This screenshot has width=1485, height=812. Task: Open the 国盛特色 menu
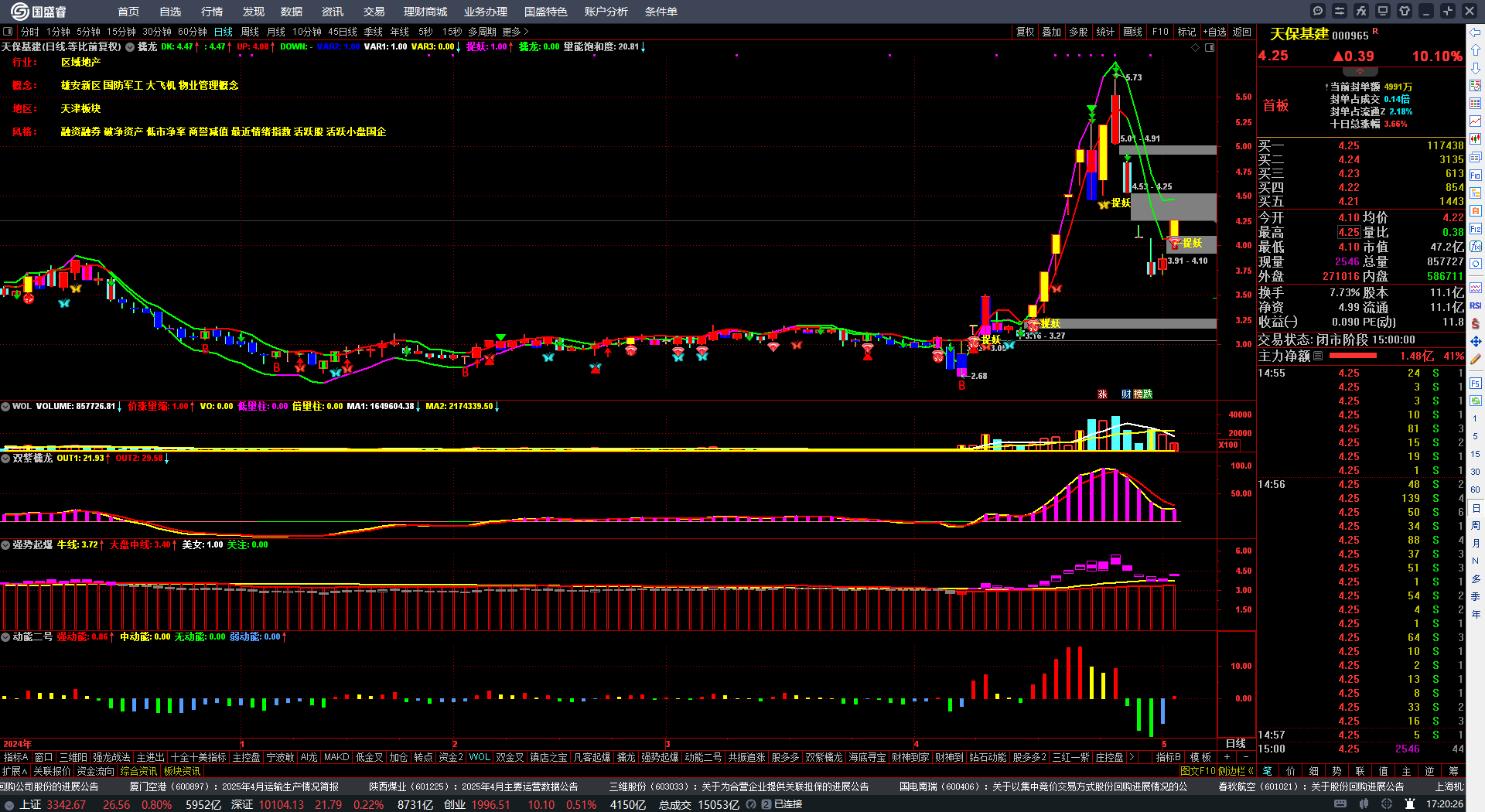click(546, 12)
